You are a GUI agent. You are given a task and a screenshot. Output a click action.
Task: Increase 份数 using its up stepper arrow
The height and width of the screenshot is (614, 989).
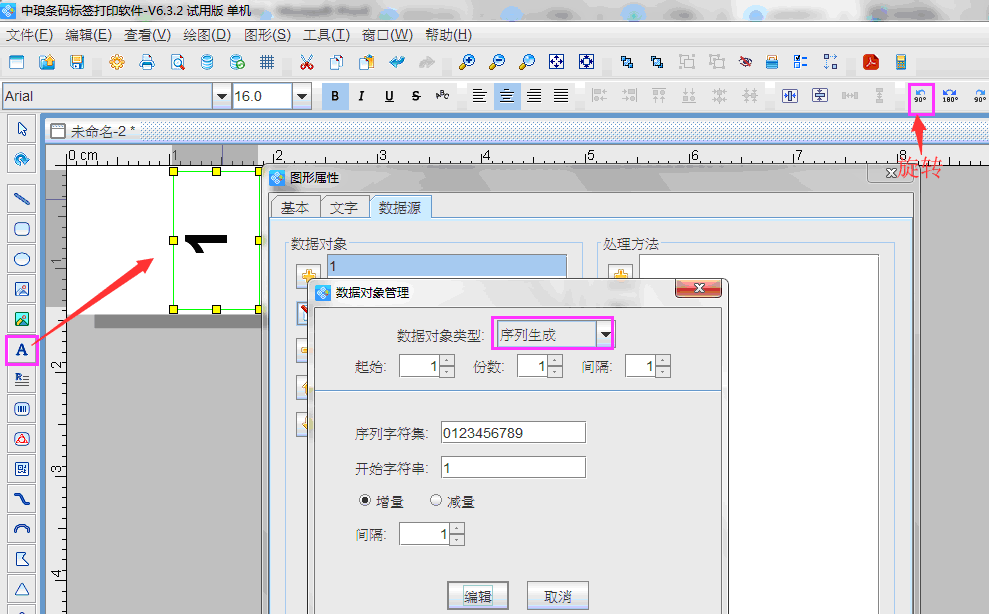(555, 359)
